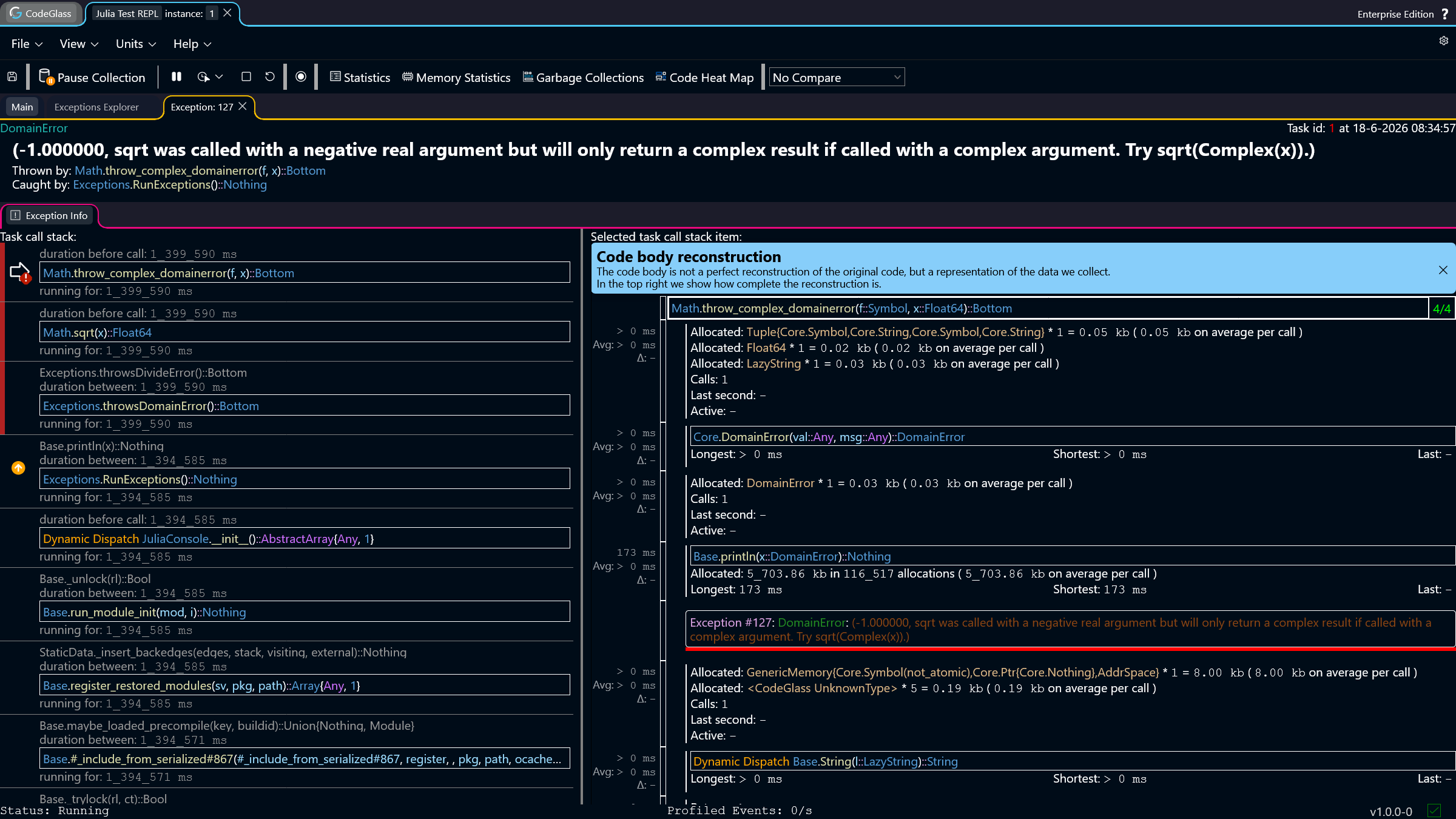Open the Statistics view
The image size is (1456, 819).
pos(360,77)
